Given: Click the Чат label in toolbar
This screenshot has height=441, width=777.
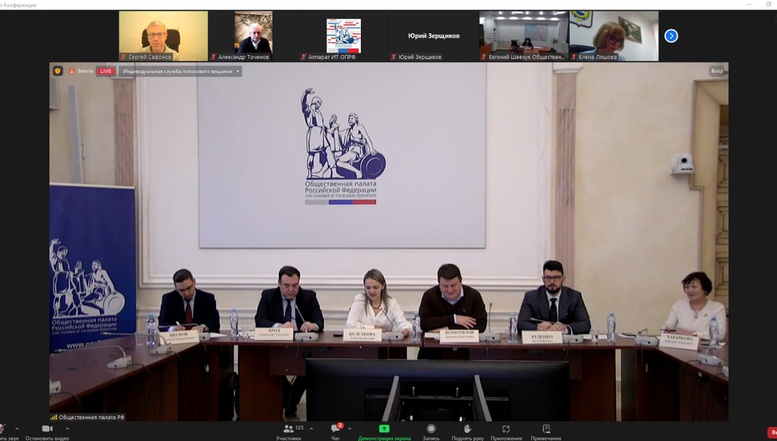Looking at the screenshot, I should point(335,438).
